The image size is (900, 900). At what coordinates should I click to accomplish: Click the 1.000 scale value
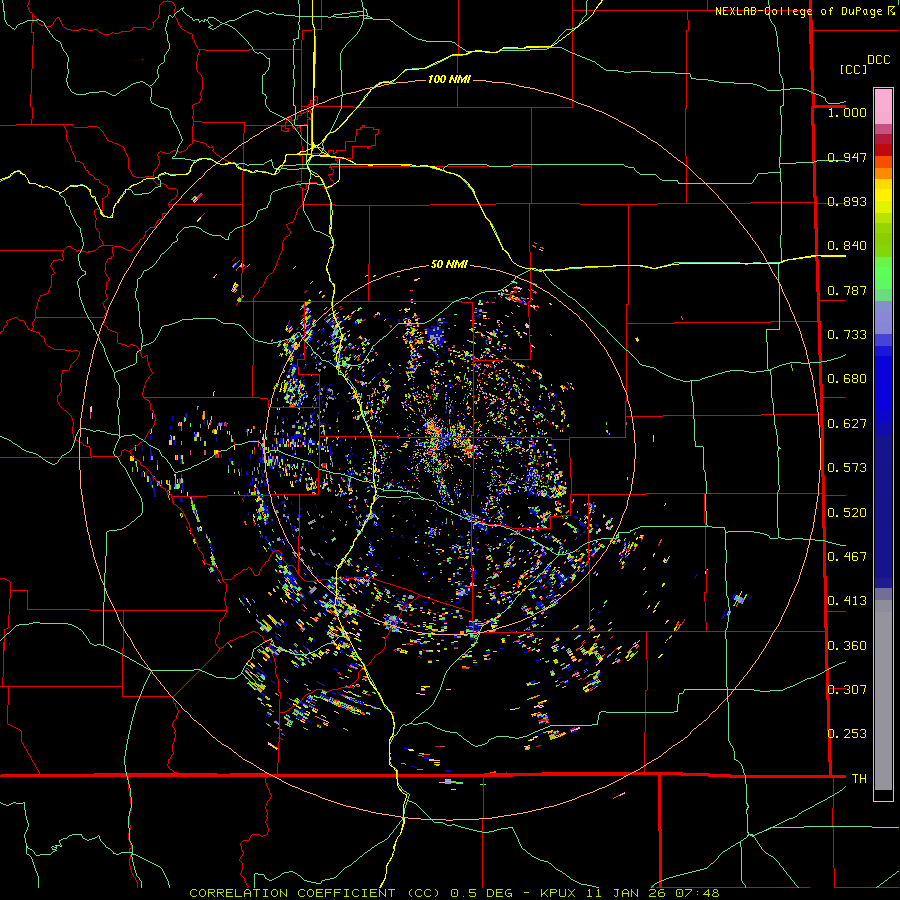[847, 112]
